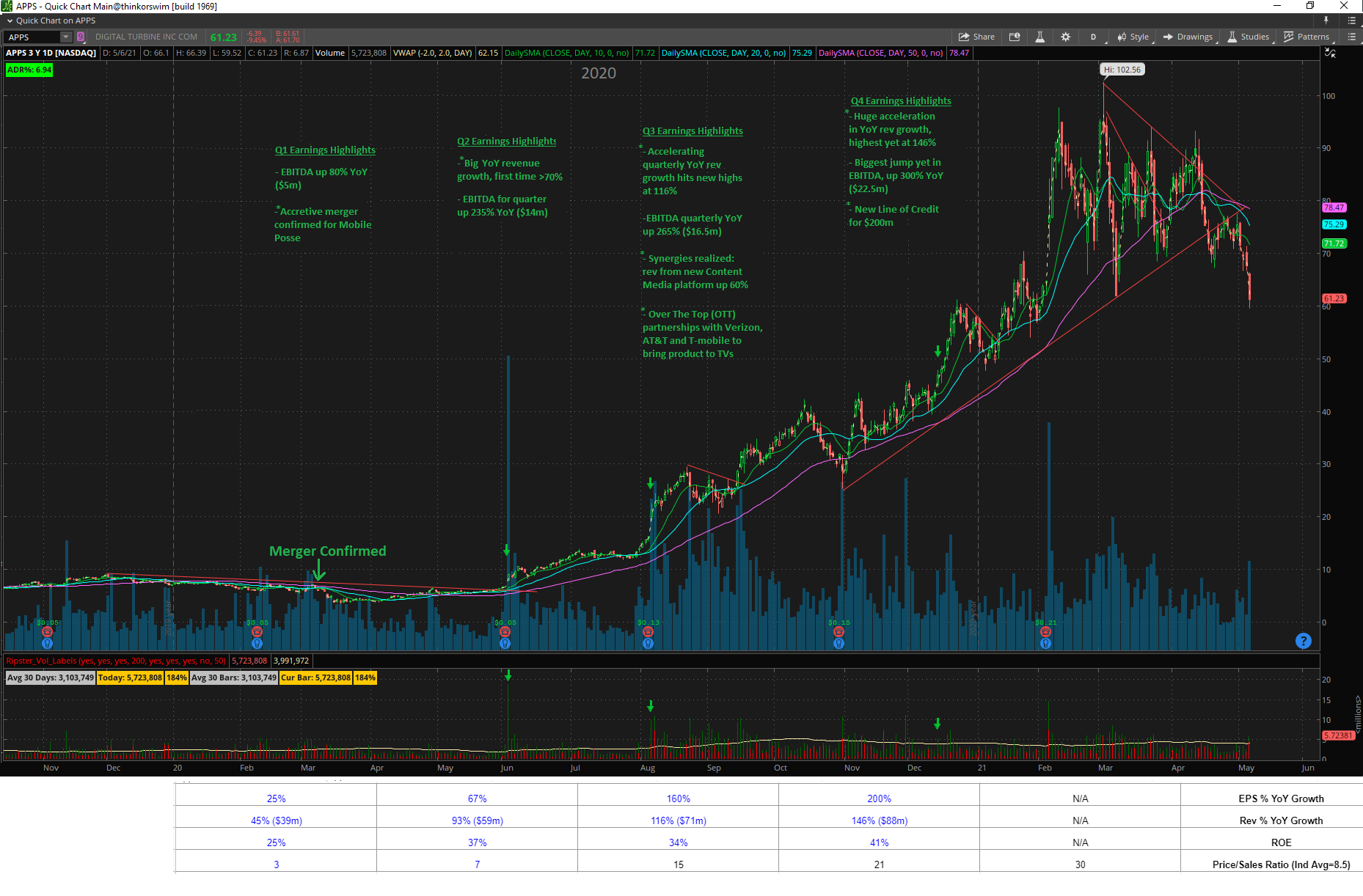
Task: Click the red earnings phone icon near Aug
Action: click(648, 631)
